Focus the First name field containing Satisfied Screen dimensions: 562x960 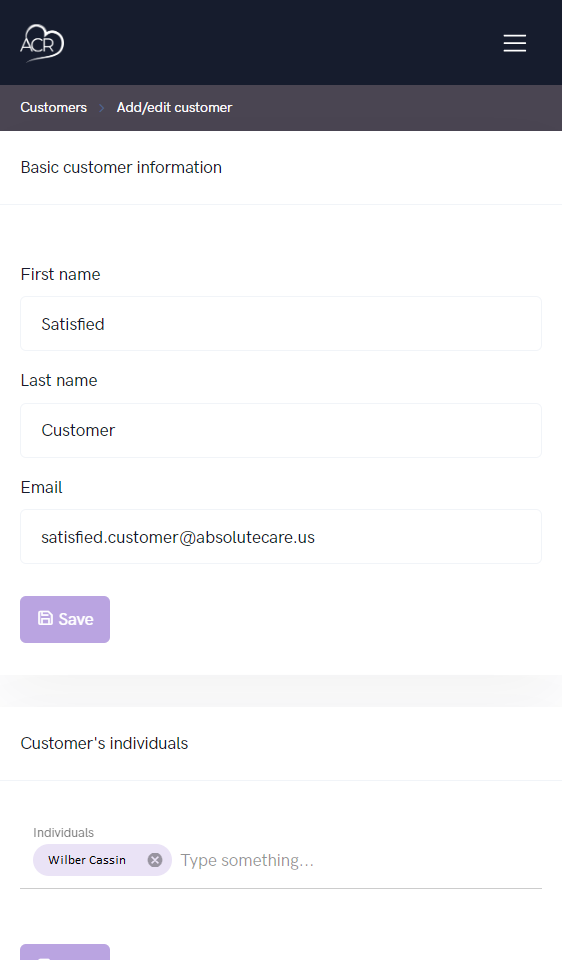[x=281, y=324]
